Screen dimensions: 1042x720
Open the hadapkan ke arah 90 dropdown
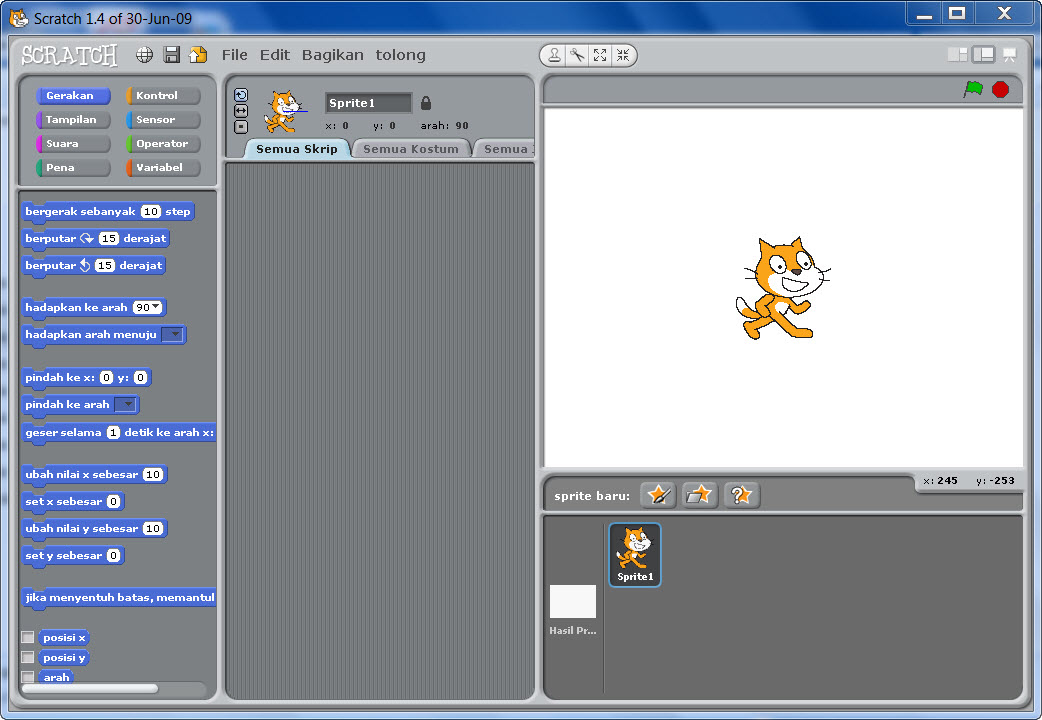[156, 307]
